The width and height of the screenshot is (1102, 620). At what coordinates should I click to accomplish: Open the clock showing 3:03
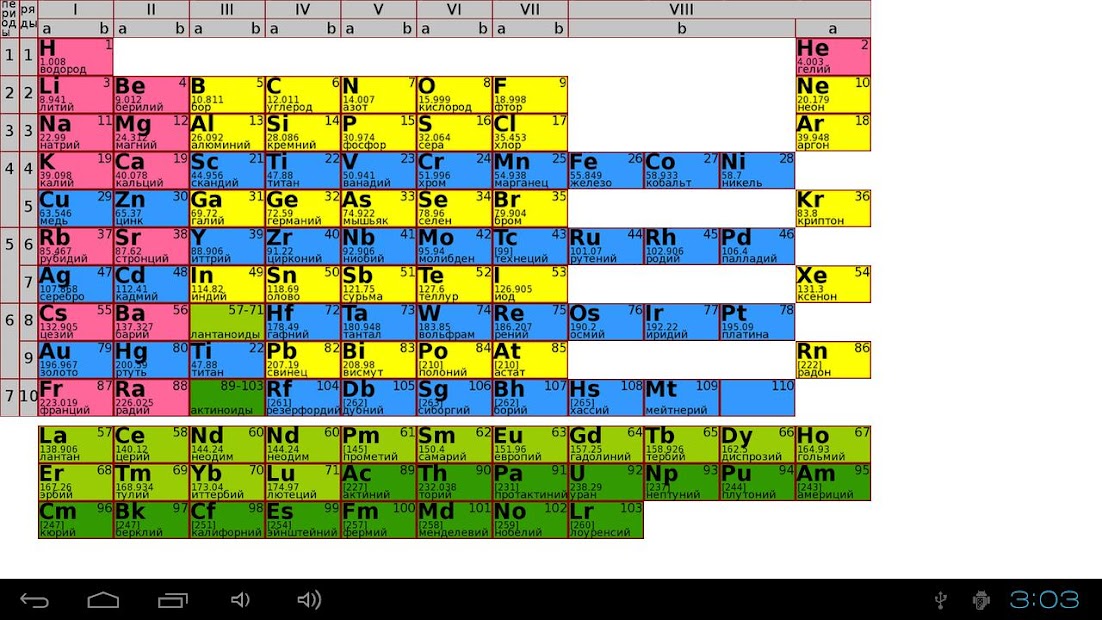point(1044,600)
